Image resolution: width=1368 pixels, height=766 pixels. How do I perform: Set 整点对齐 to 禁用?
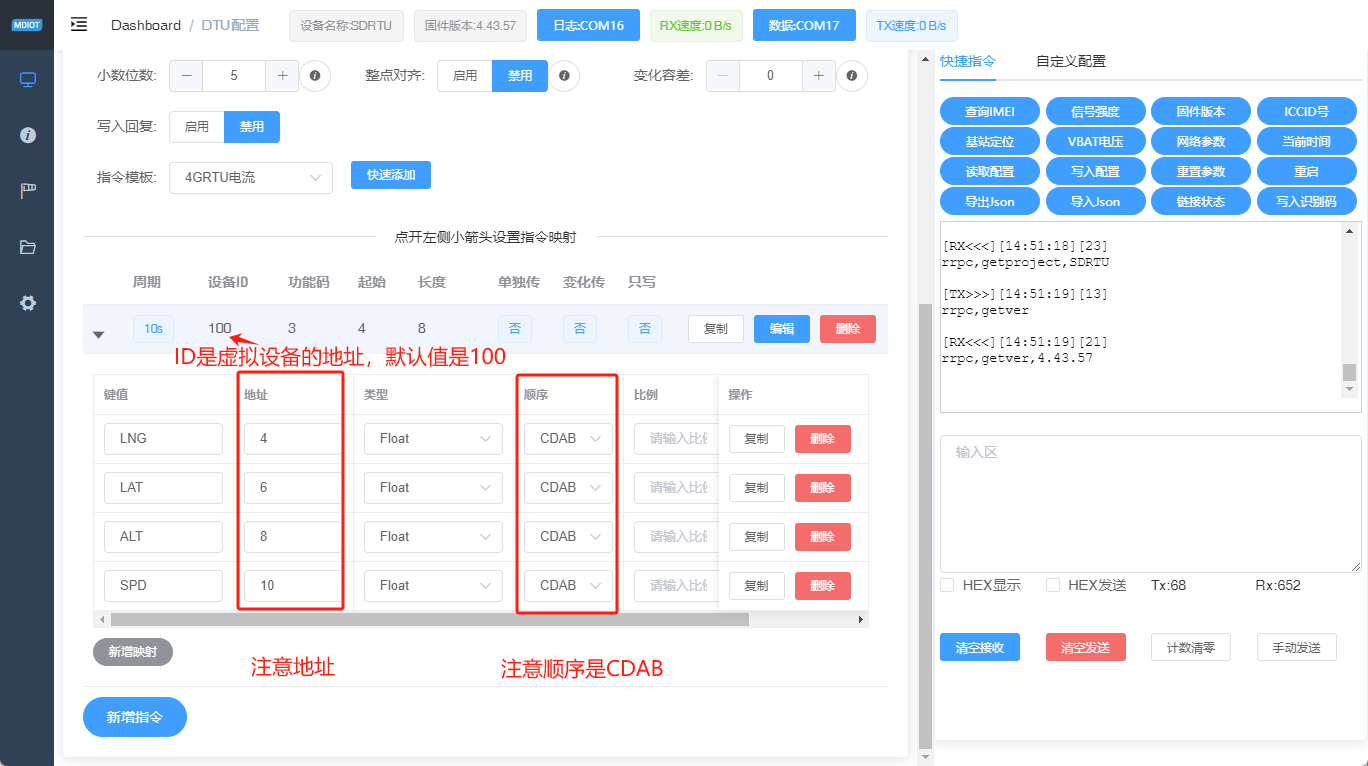coord(520,76)
